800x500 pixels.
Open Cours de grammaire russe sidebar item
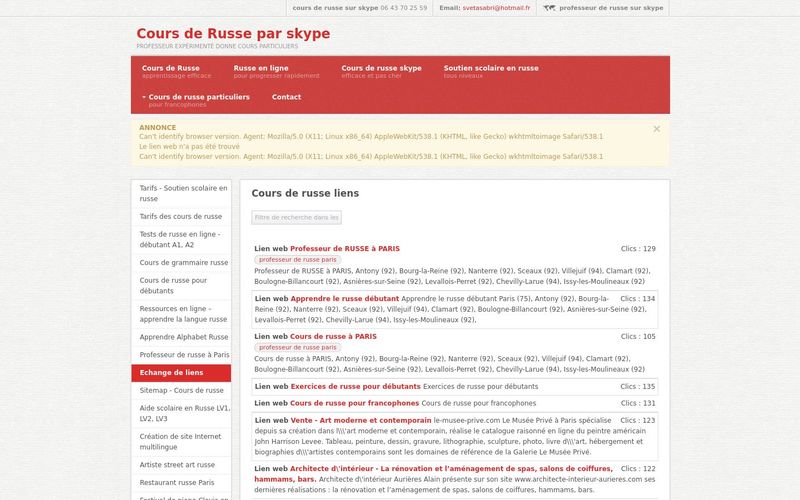click(x=181, y=262)
